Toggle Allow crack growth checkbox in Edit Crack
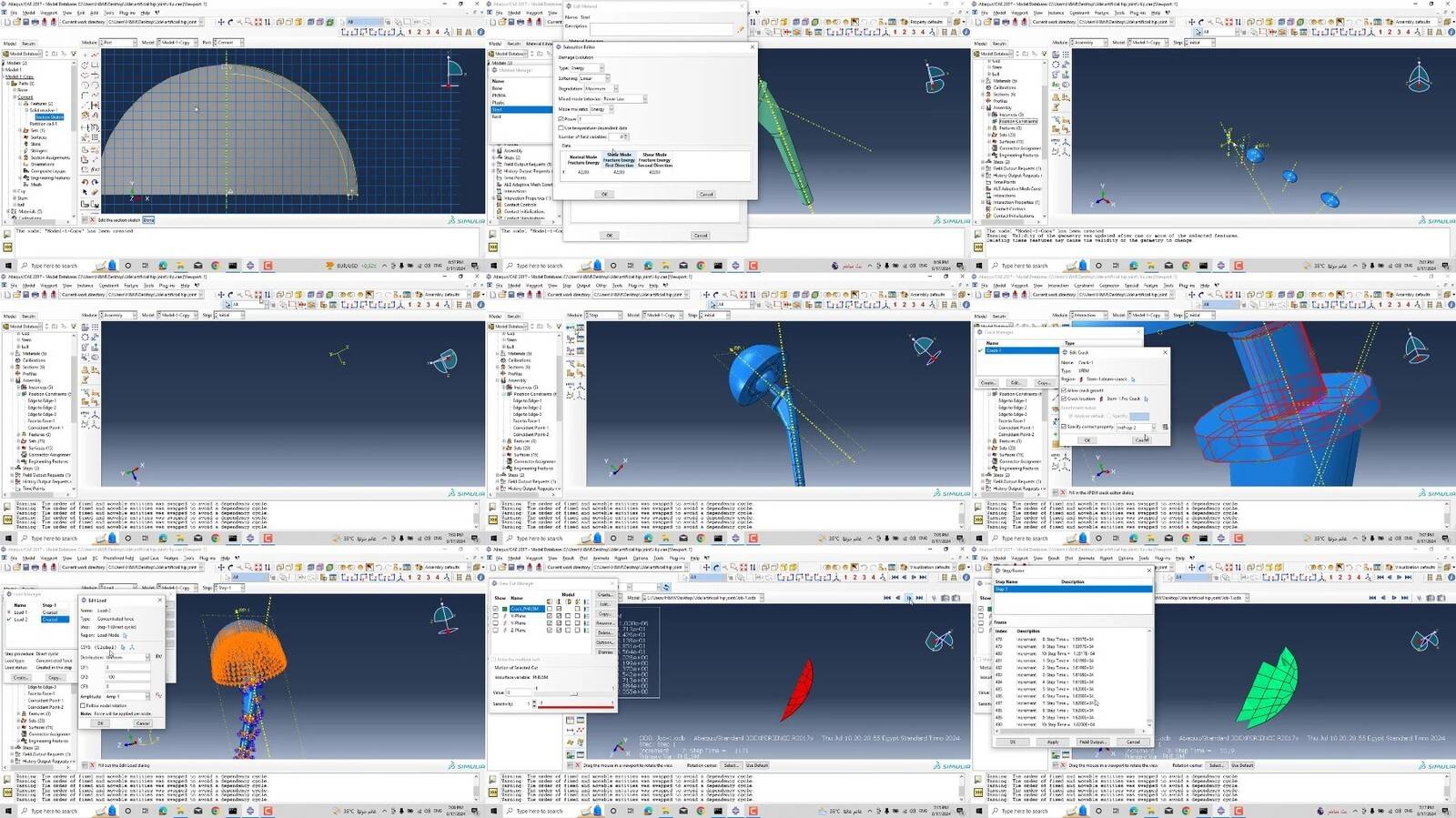Screen dimensions: 1456x818 pyautogui.click(x=1064, y=390)
